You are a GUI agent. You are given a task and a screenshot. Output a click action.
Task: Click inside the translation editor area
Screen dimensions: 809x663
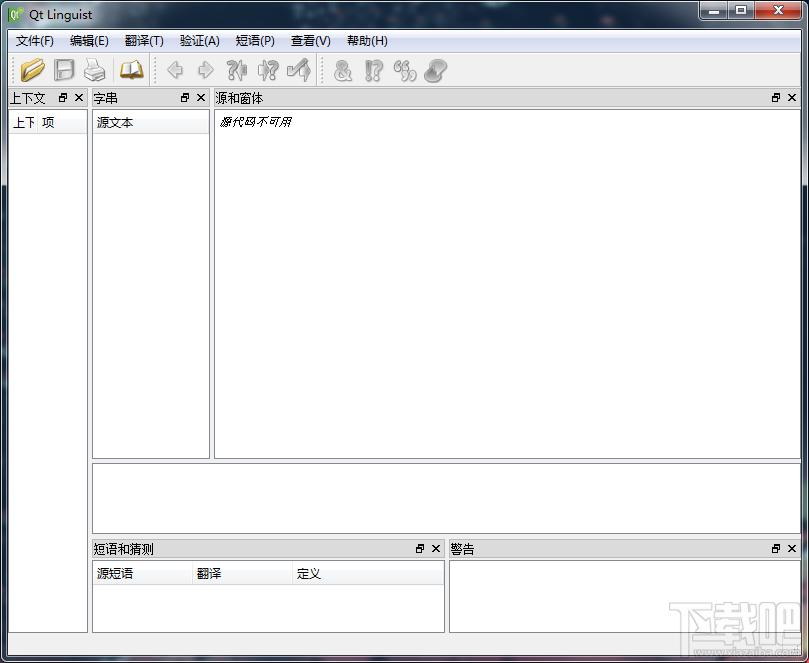pos(446,498)
